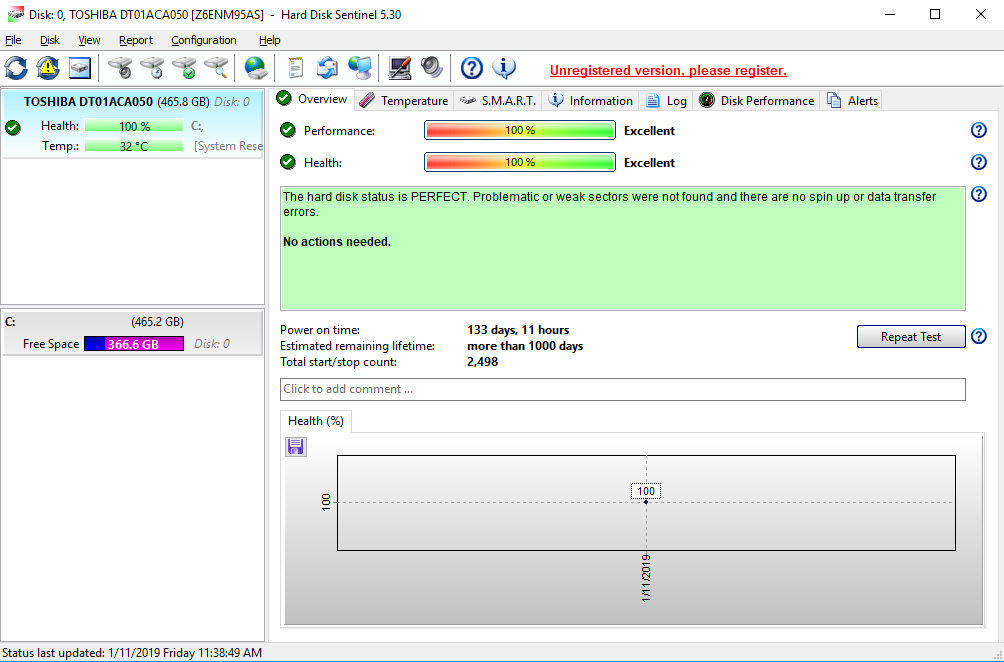
Task: Open the Configuration menu
Action: (x=204, y=40)
